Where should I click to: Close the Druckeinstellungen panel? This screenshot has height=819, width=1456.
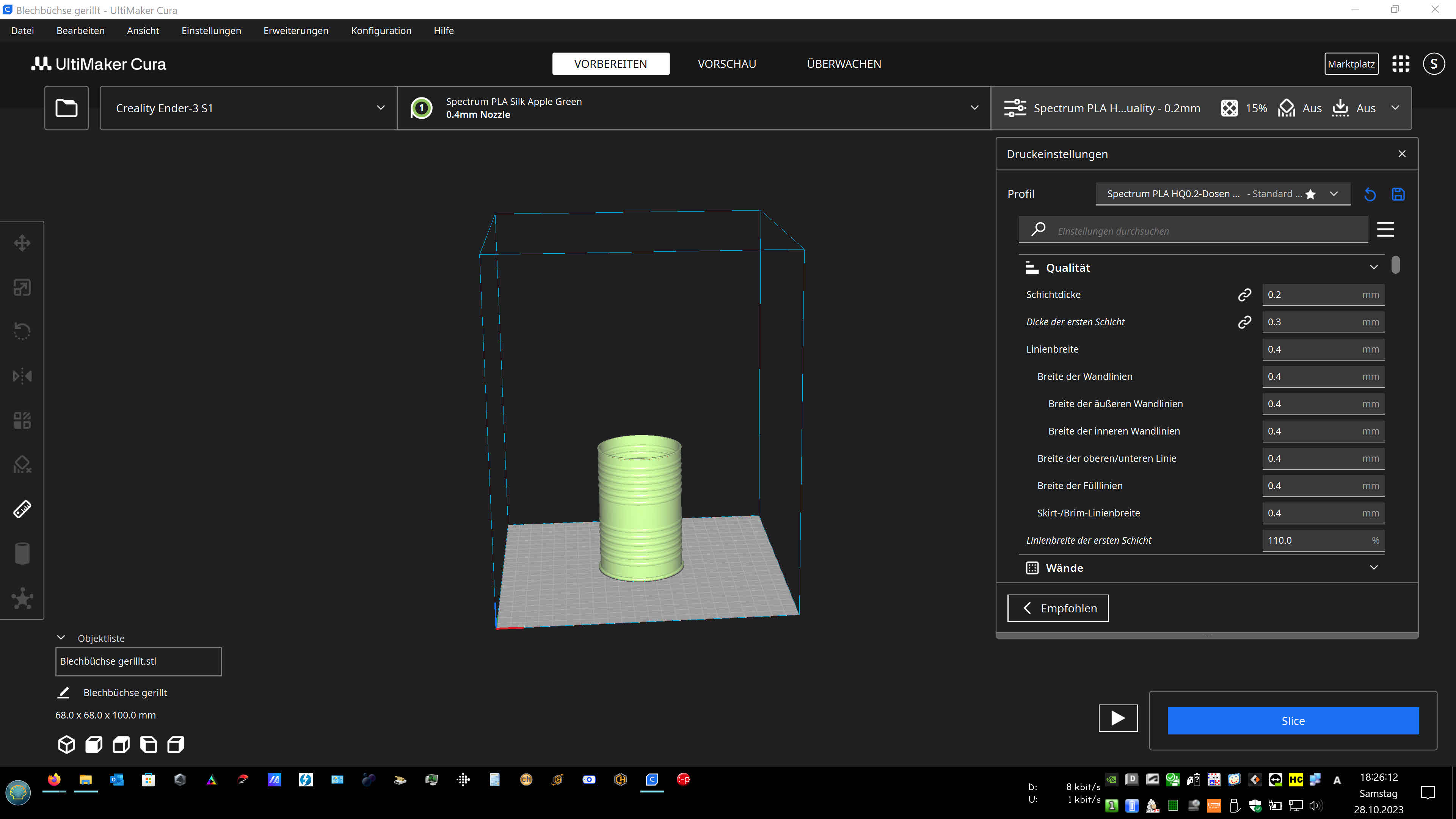[x=1402, y=154]
